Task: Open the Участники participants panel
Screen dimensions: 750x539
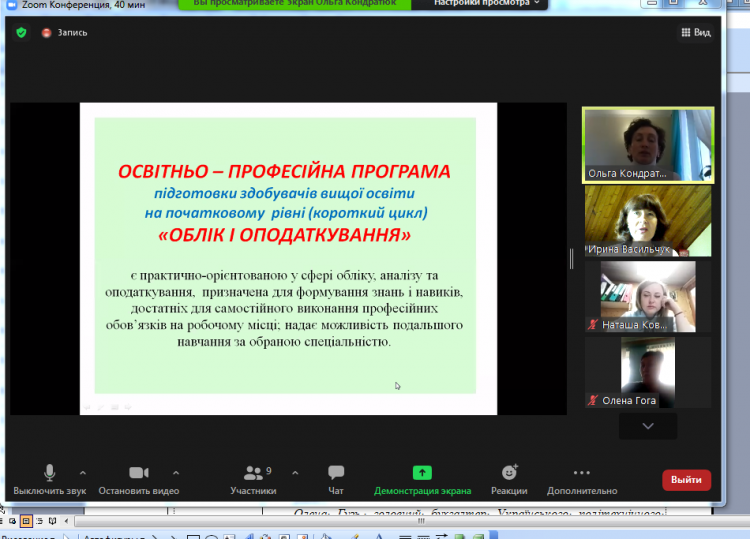Action: click(252, 473)
